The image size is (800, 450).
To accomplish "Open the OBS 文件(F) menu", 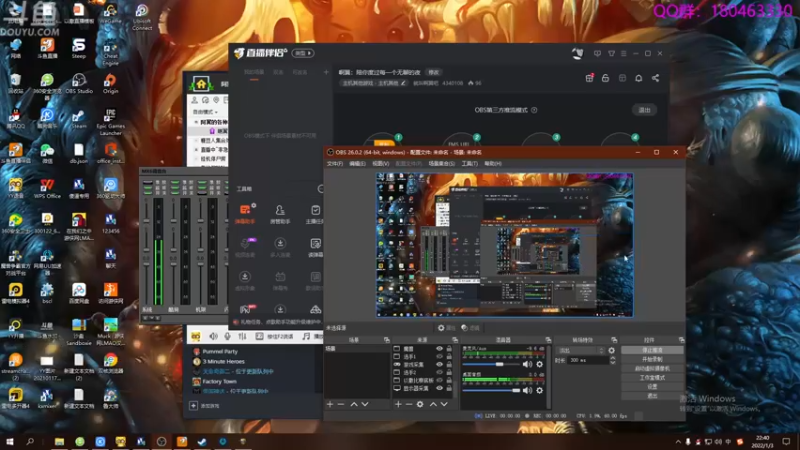I will [x=335, y=164].
